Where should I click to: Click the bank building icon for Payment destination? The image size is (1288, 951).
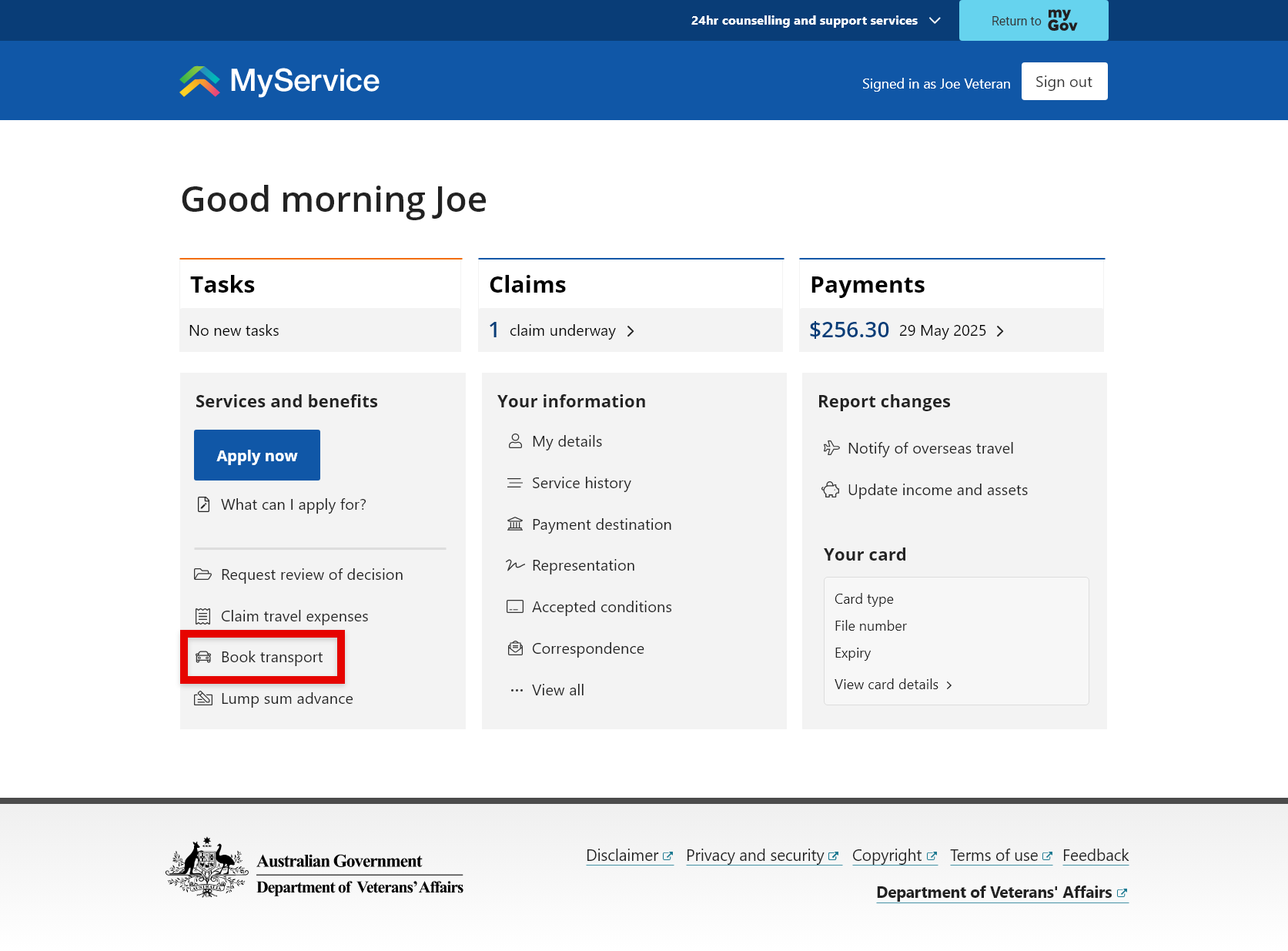515,524
